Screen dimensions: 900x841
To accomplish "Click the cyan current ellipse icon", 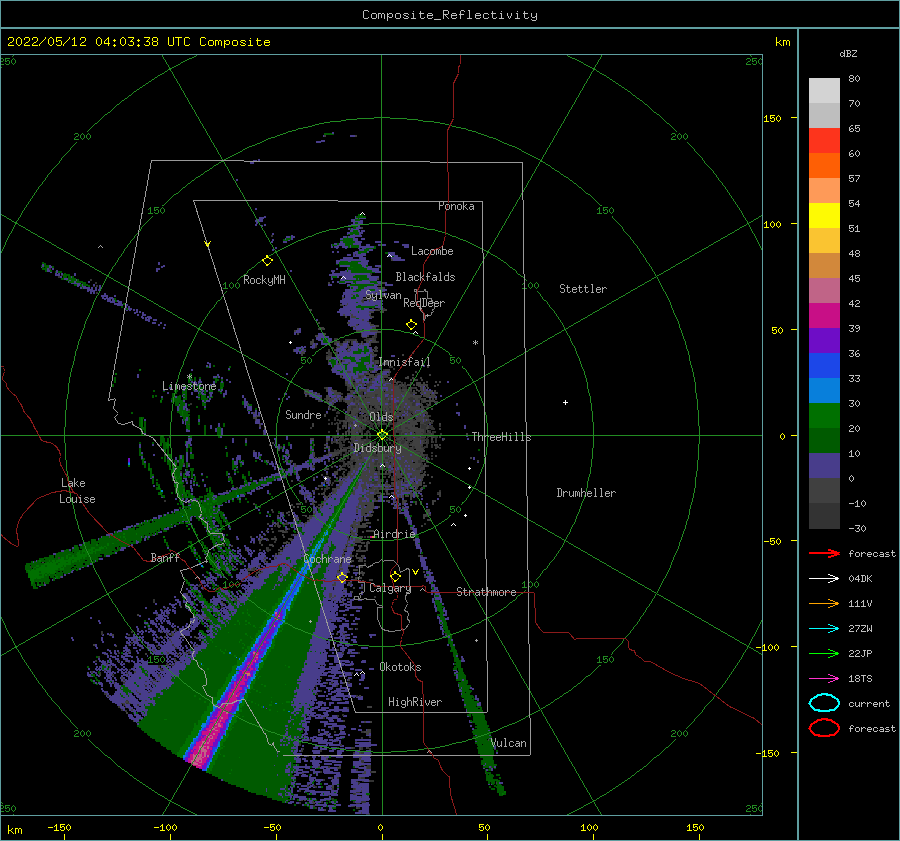I will 824,703.
